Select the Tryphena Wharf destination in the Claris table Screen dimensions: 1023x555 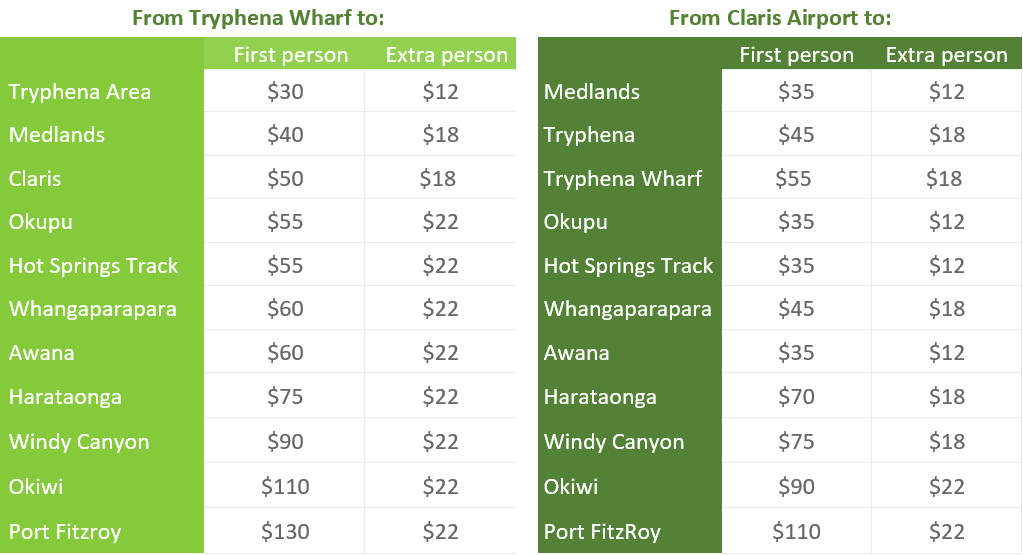coord(623,179)
